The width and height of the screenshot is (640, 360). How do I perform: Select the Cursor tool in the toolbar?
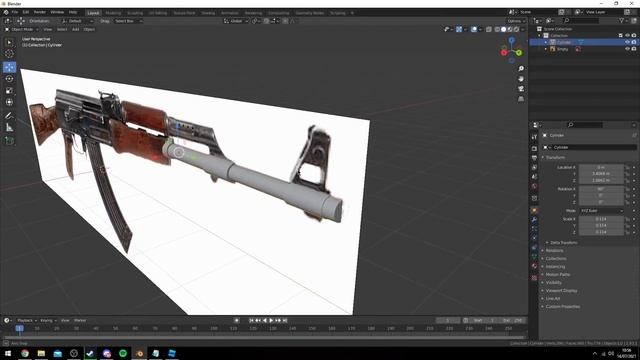9,53
